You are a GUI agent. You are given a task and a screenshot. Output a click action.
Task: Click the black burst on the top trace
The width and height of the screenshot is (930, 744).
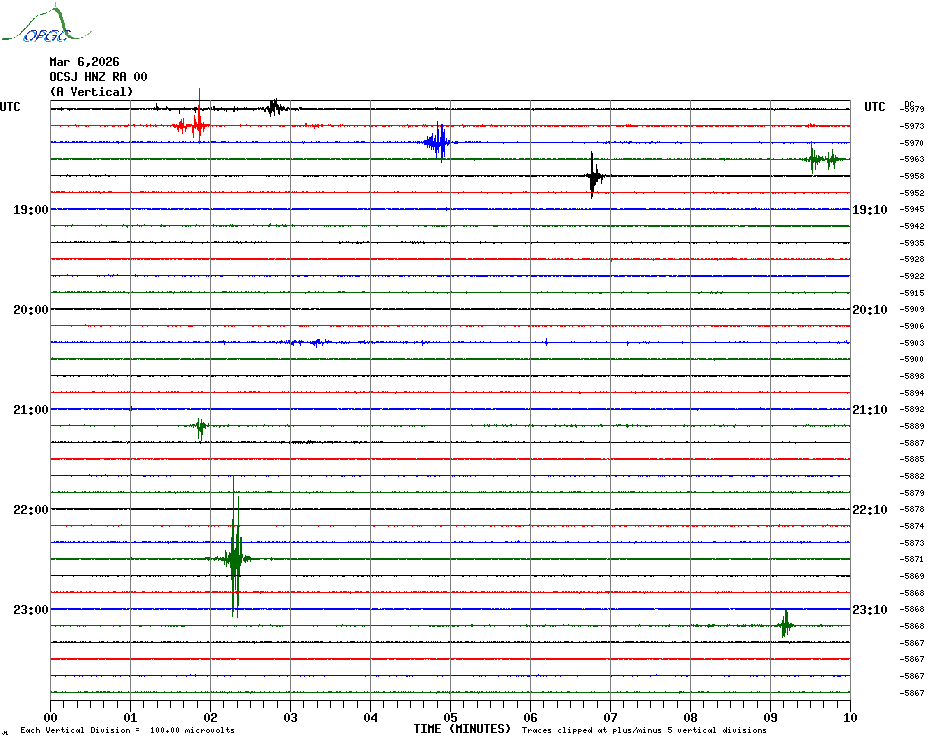pos(274,107)
